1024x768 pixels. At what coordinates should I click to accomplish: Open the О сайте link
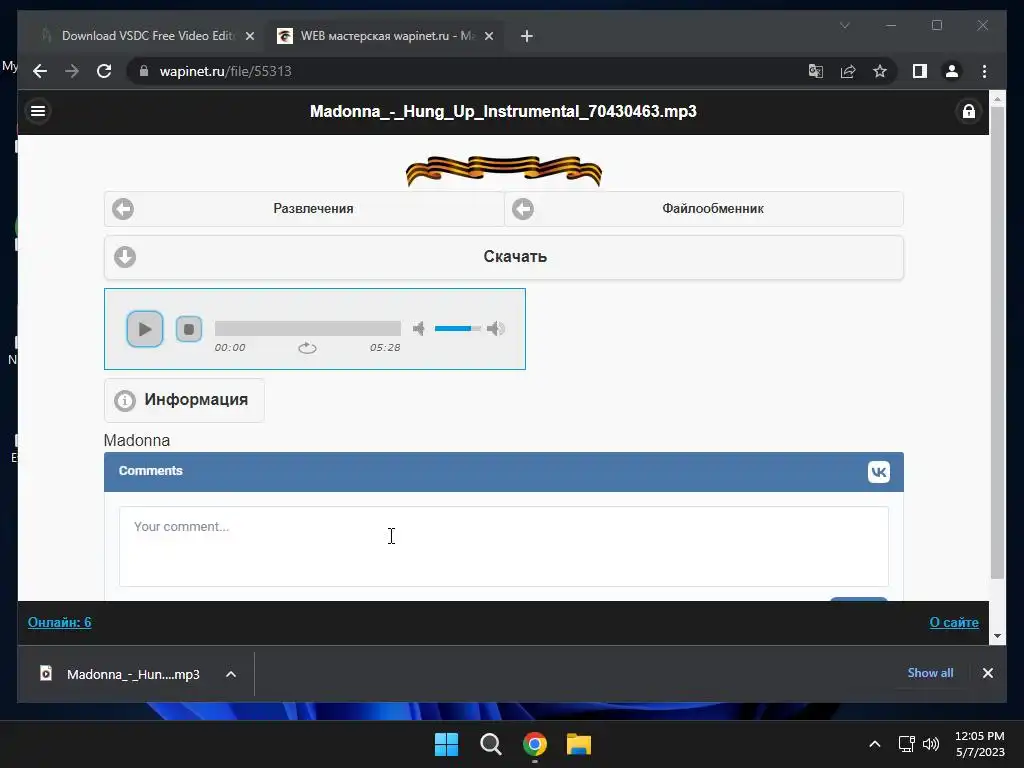953,622
